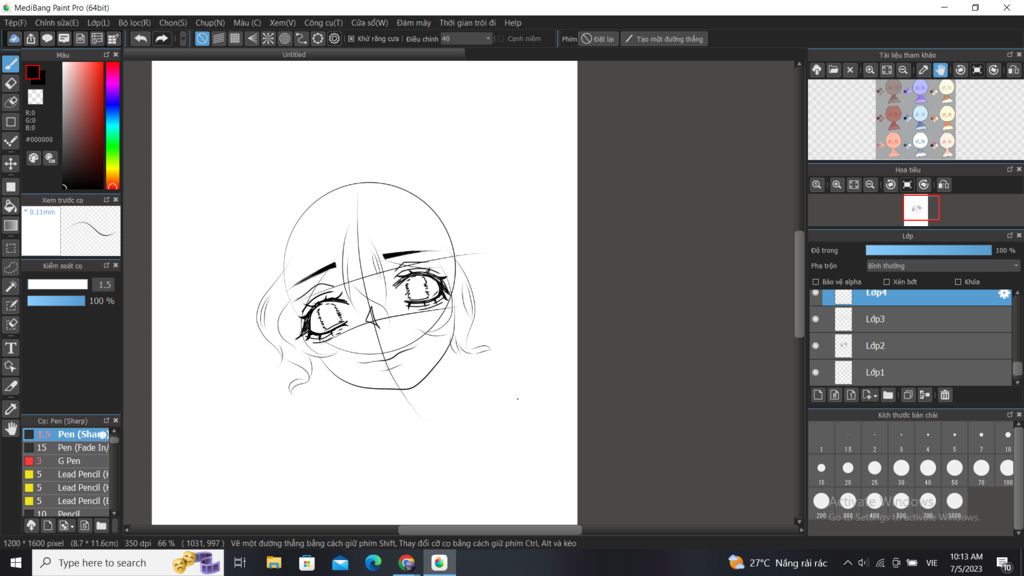Screen dimensions: 1024x576
Task: Select the Move tool
Action: 11,163
